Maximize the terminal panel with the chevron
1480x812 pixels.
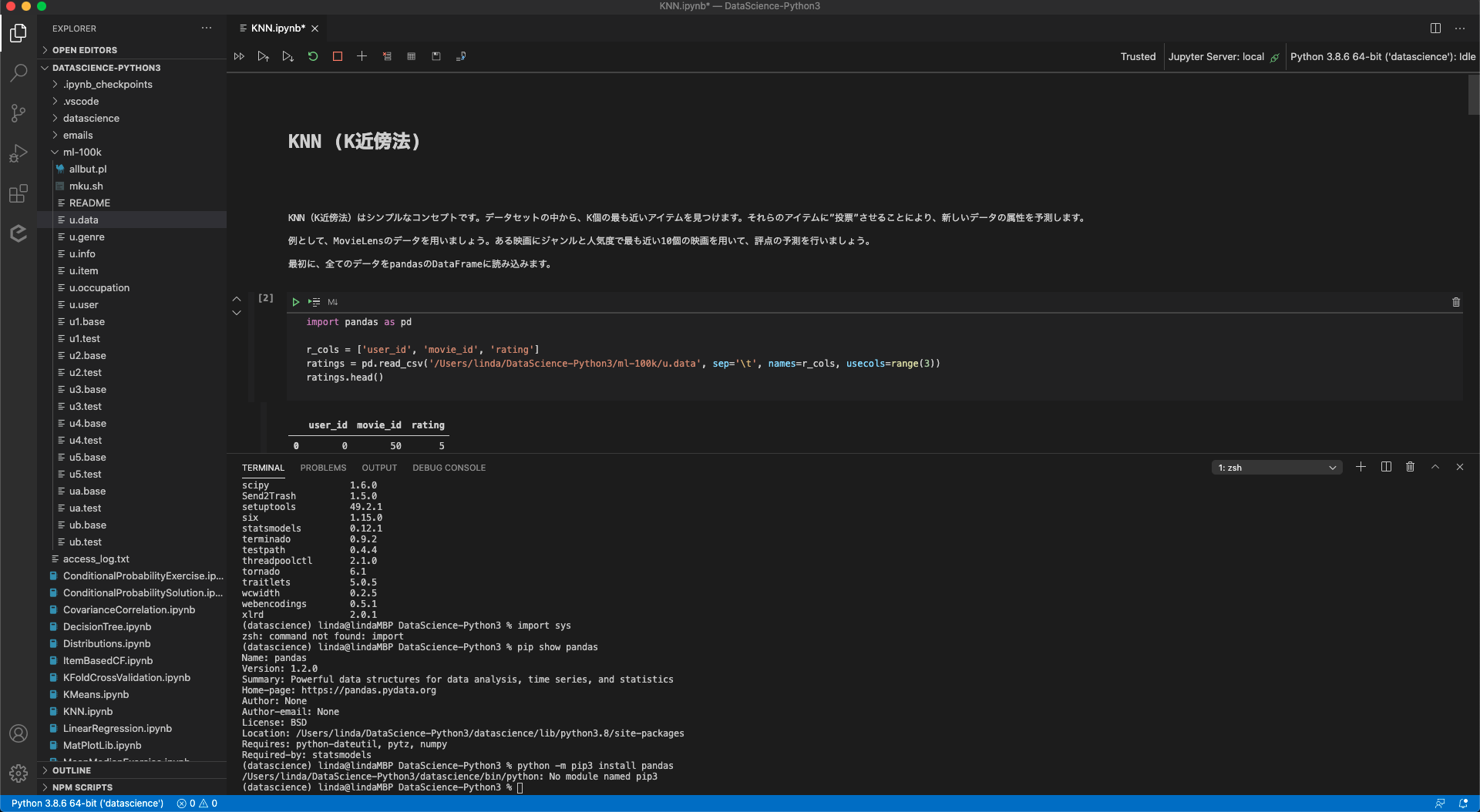point(1435,467)
